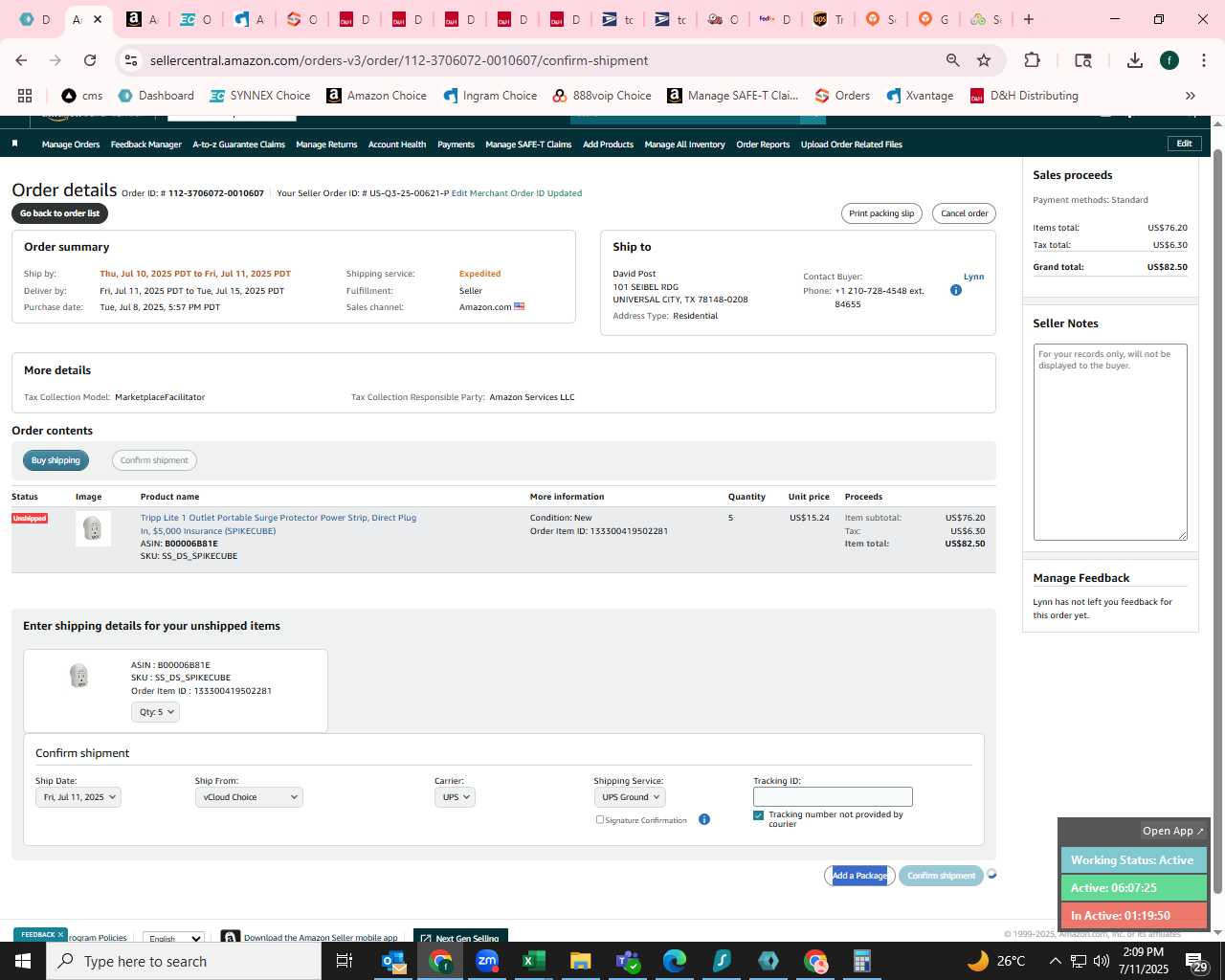This screenshot has height=980, width=1225.
Task: Open Microsoft Teams from the taskbar
Action: tap(628, 961)
